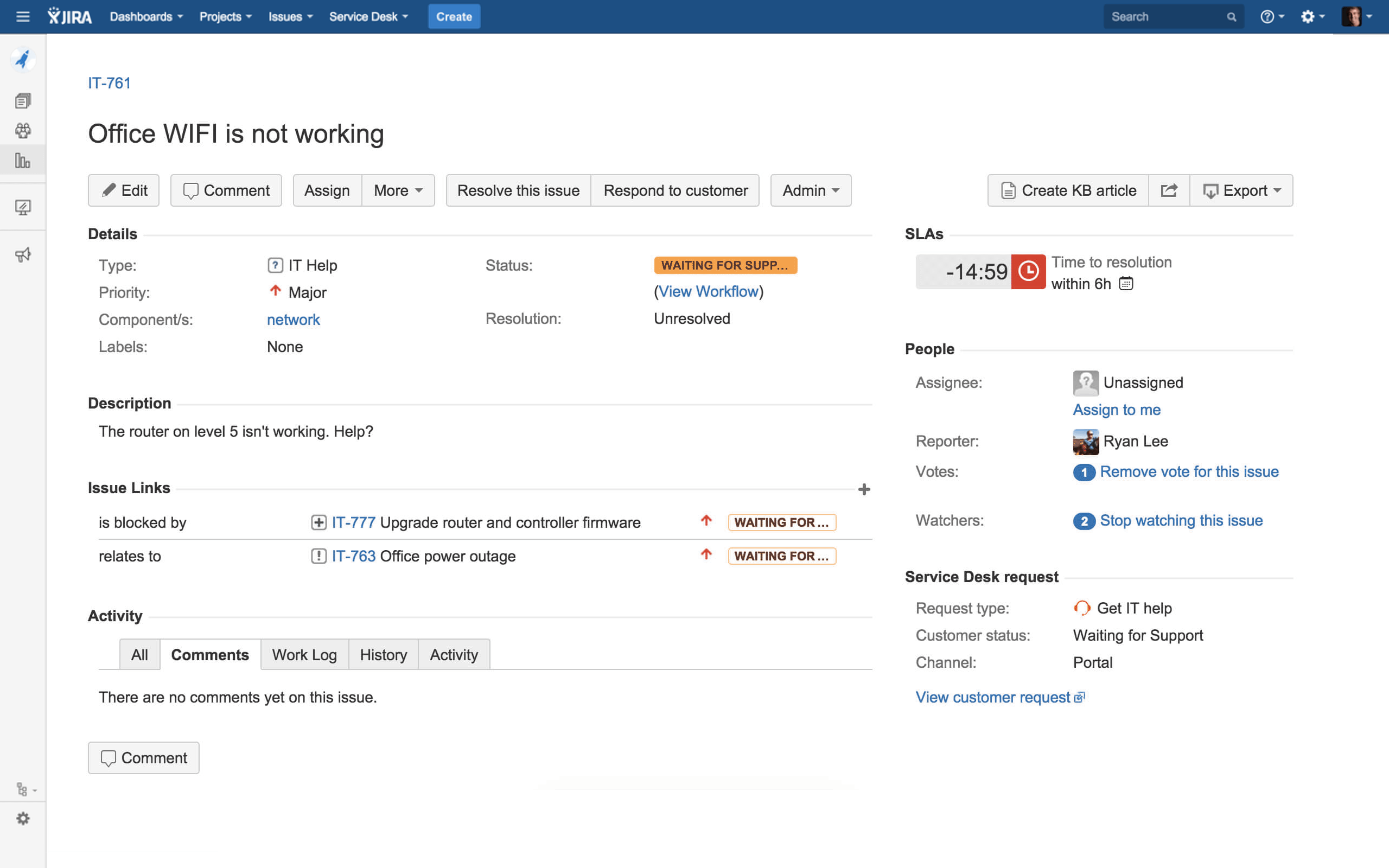Click the JIRA logo

click(x=69, y=16)
